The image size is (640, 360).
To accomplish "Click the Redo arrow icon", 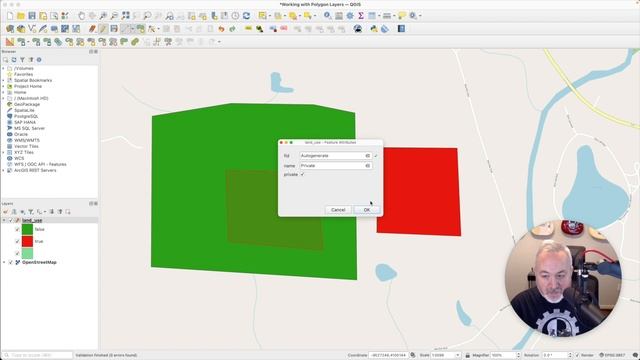I will click(x=232, y=29).
